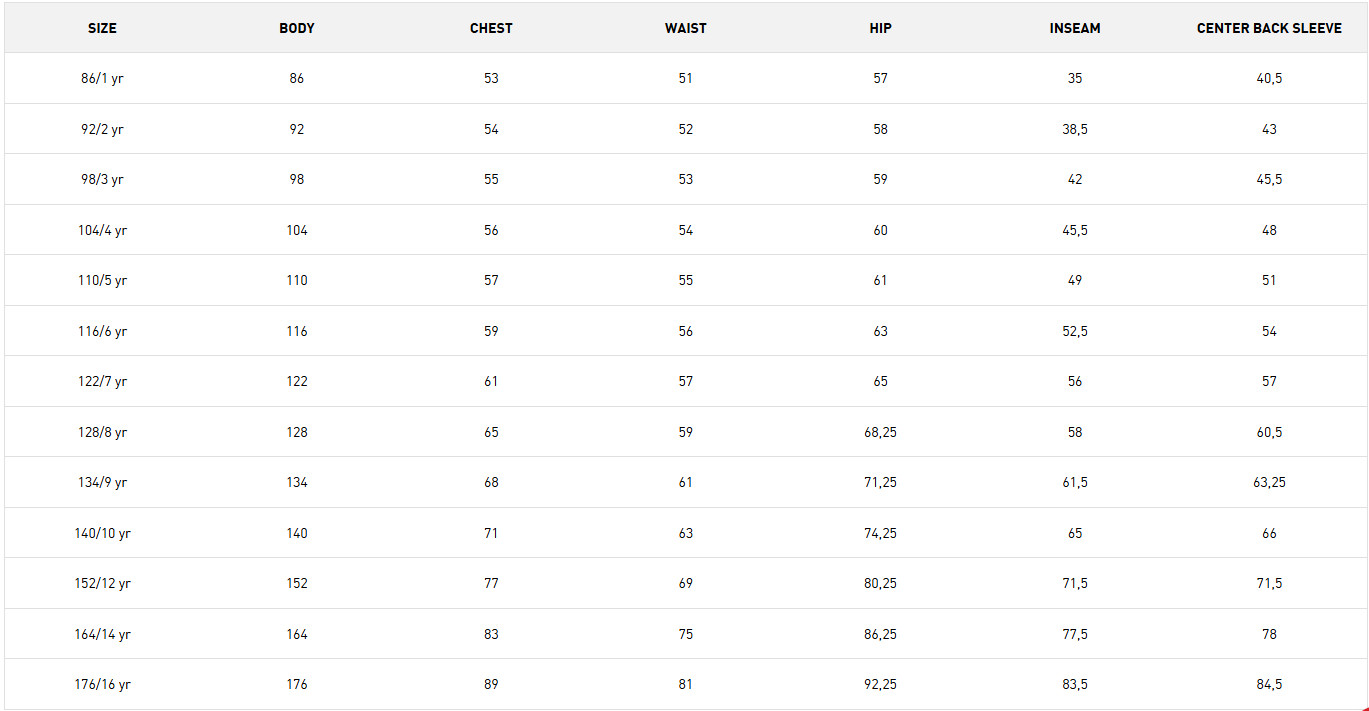Select the 128/8 yr size label
The height and width of the screenshot is (711, 1369).
[x=102, y=432]
